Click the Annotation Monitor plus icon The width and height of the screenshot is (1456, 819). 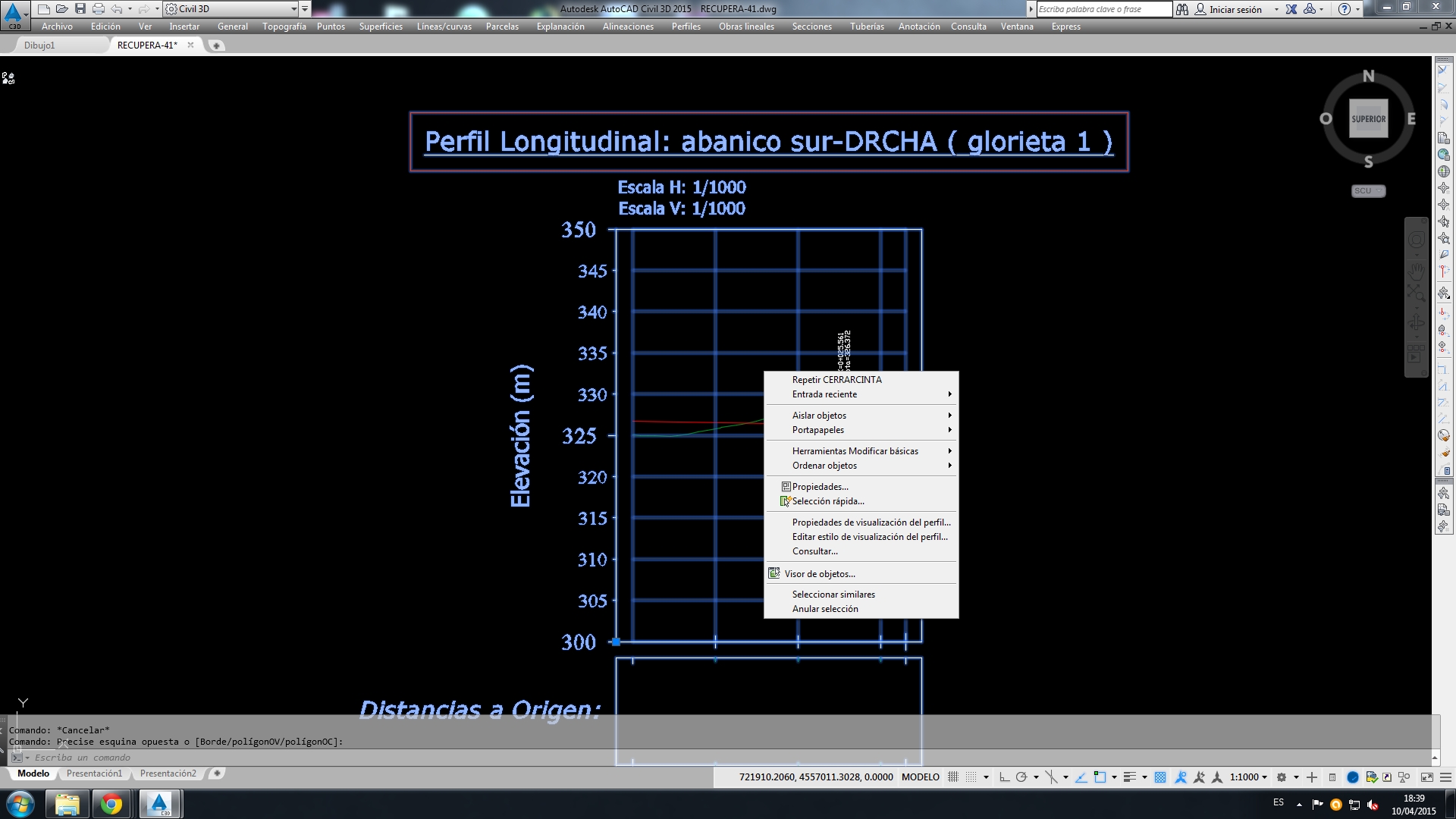click(x=1312, y=777)
